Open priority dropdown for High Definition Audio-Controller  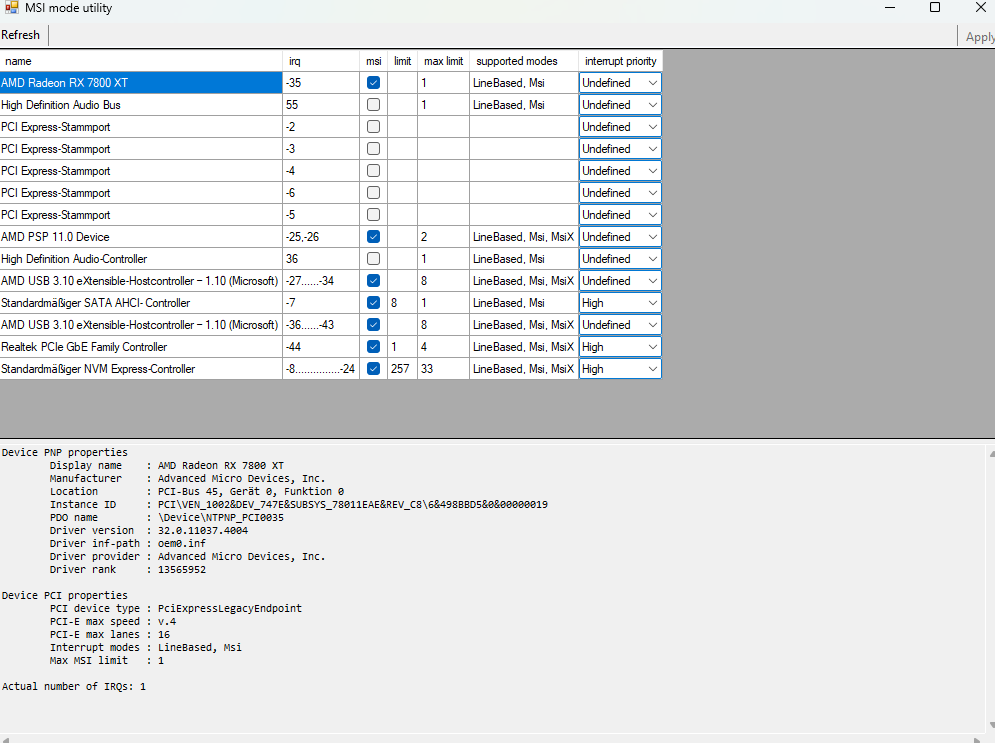(x=620, y=259)
